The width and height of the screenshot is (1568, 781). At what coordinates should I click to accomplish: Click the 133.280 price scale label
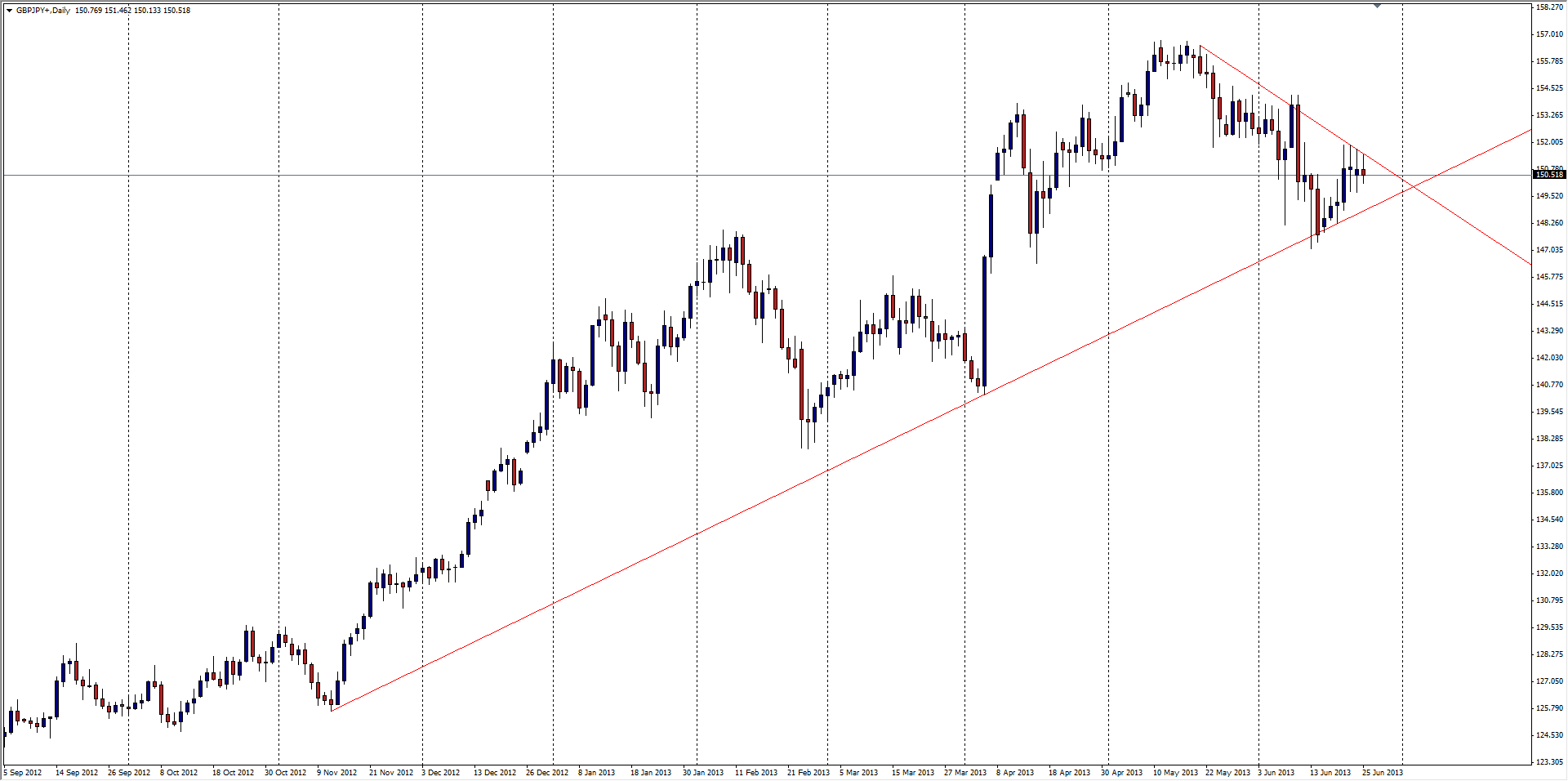pos(1549,547)
